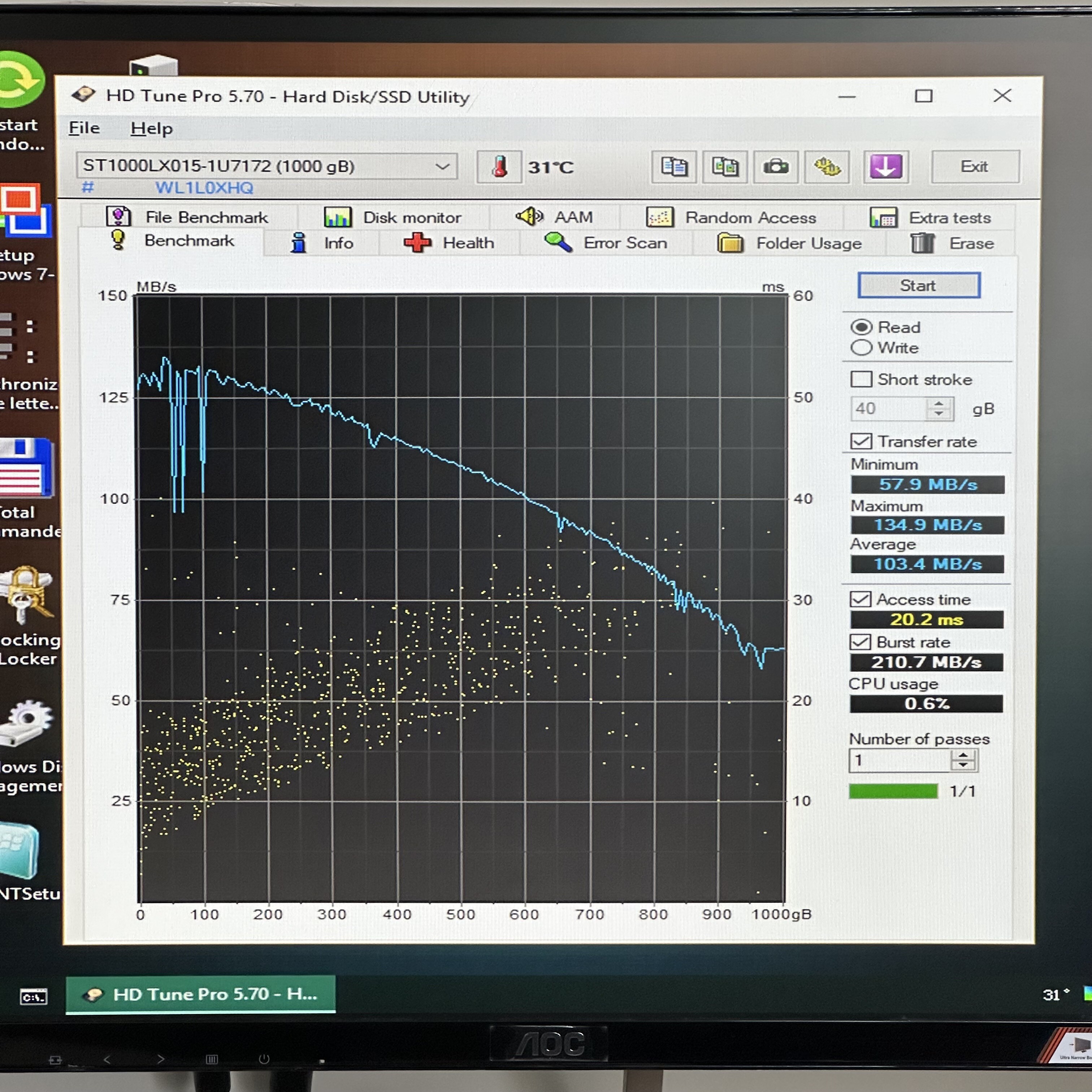Viewport: 1092px width, 1092px height.
Task: Save screenshot using camera icon
Action: pyautogui.click(x=775, y=167)
